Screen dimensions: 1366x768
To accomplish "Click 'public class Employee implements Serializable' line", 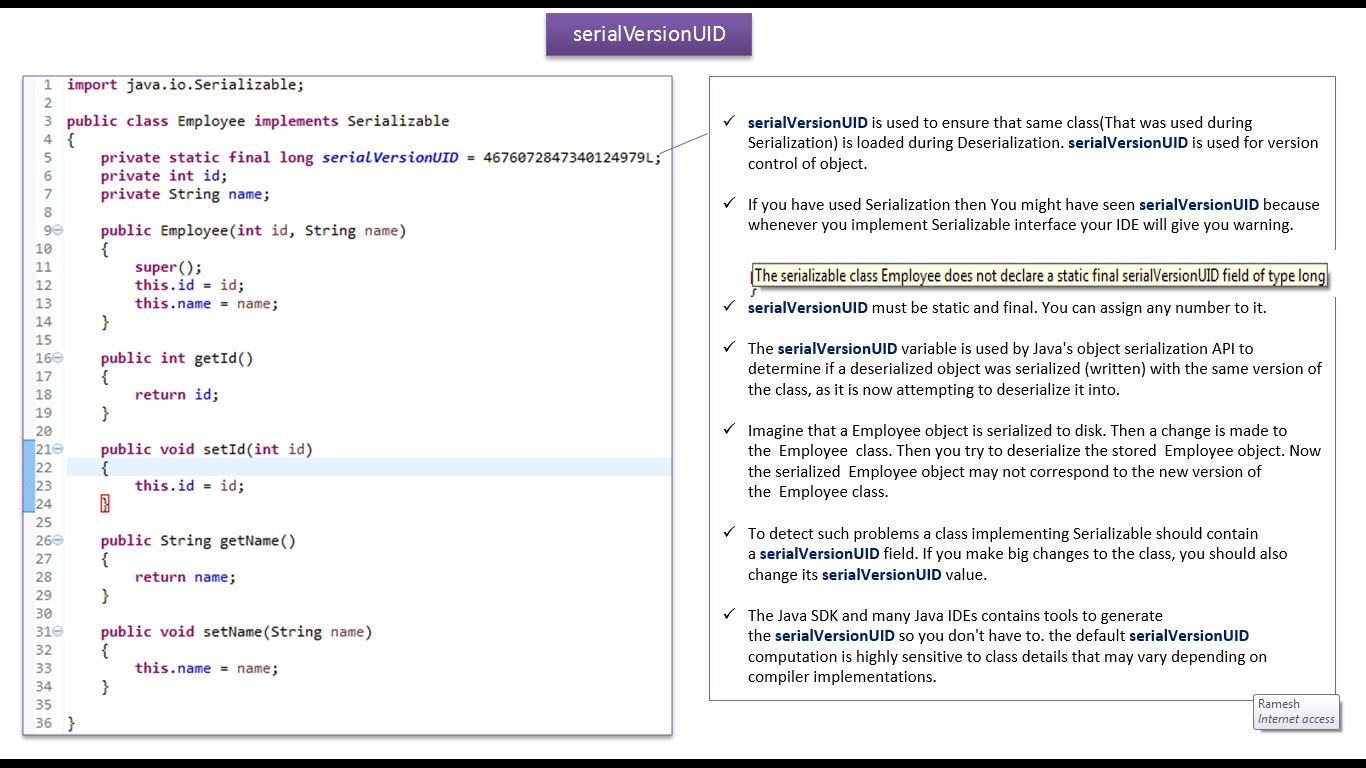I will (x=258, y=121).
